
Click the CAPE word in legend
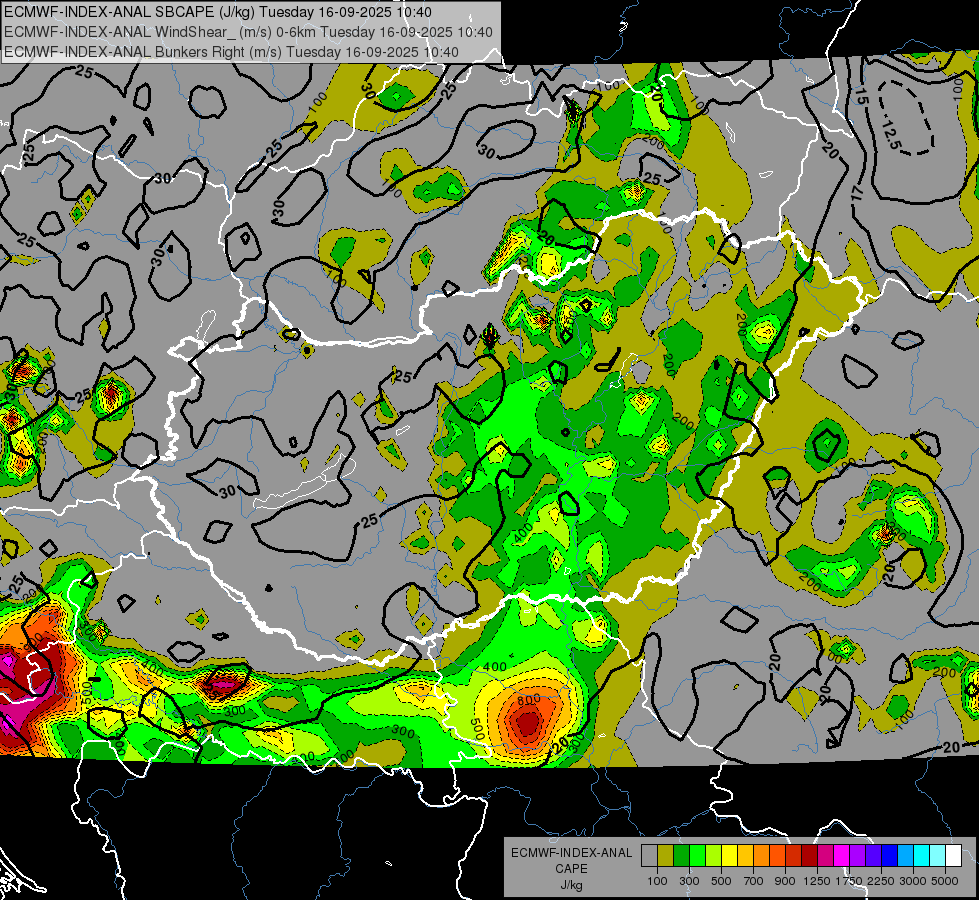(571, 869)
